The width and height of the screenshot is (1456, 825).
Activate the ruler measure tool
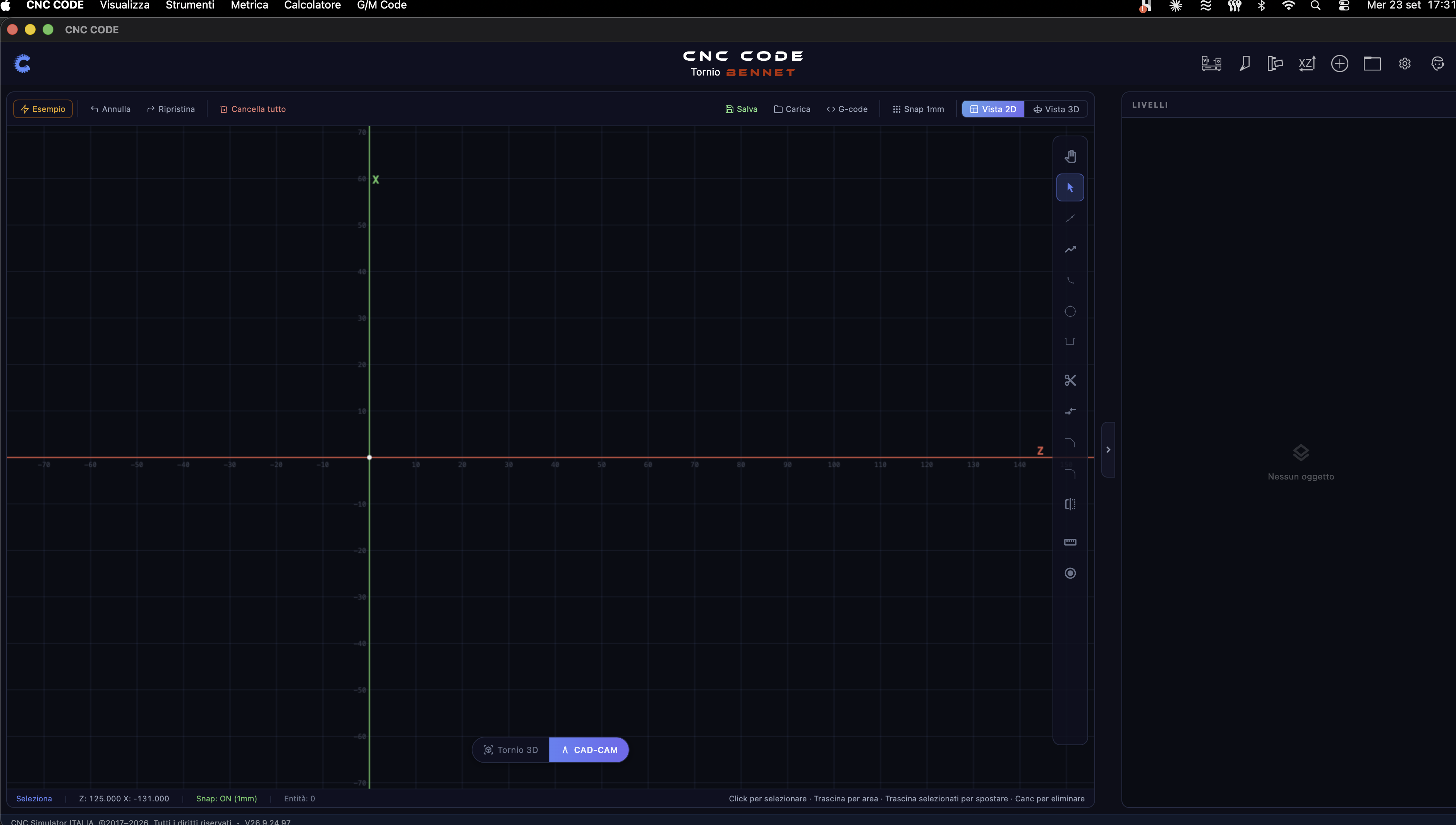1070,542
